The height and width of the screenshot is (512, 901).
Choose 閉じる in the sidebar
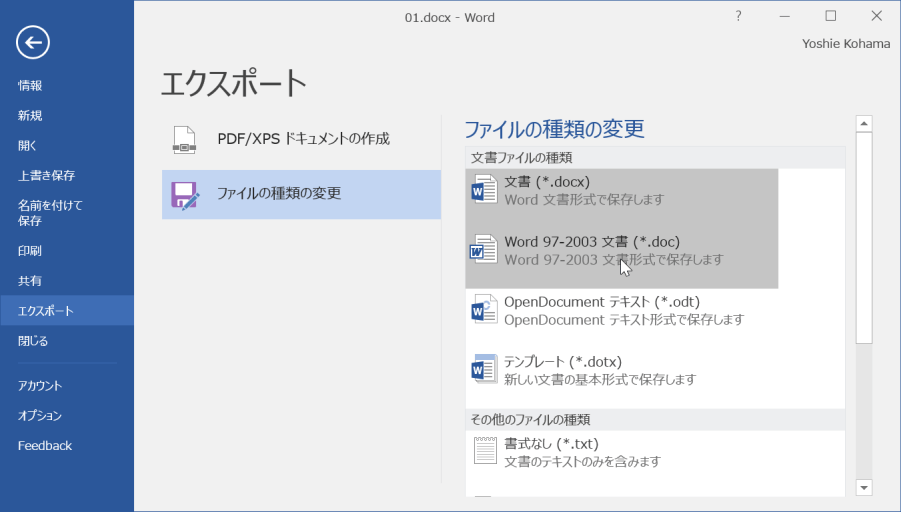pos(67,341)
